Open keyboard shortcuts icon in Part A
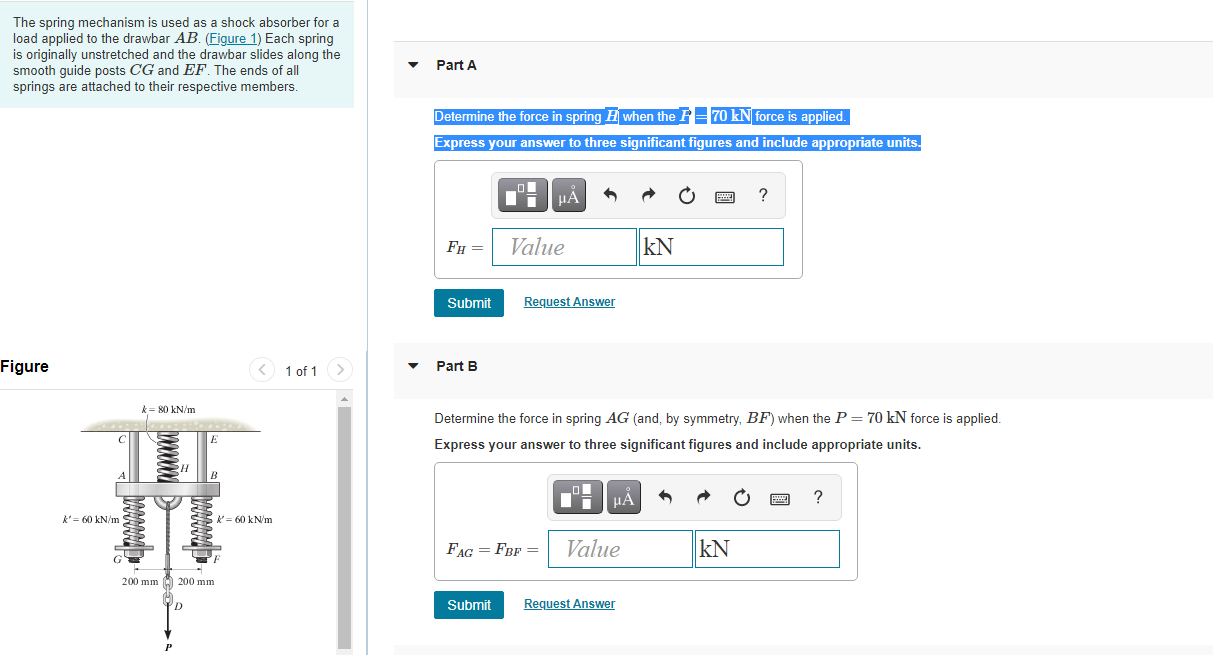Screen dimensions: 1226x655 pos(725,197)
